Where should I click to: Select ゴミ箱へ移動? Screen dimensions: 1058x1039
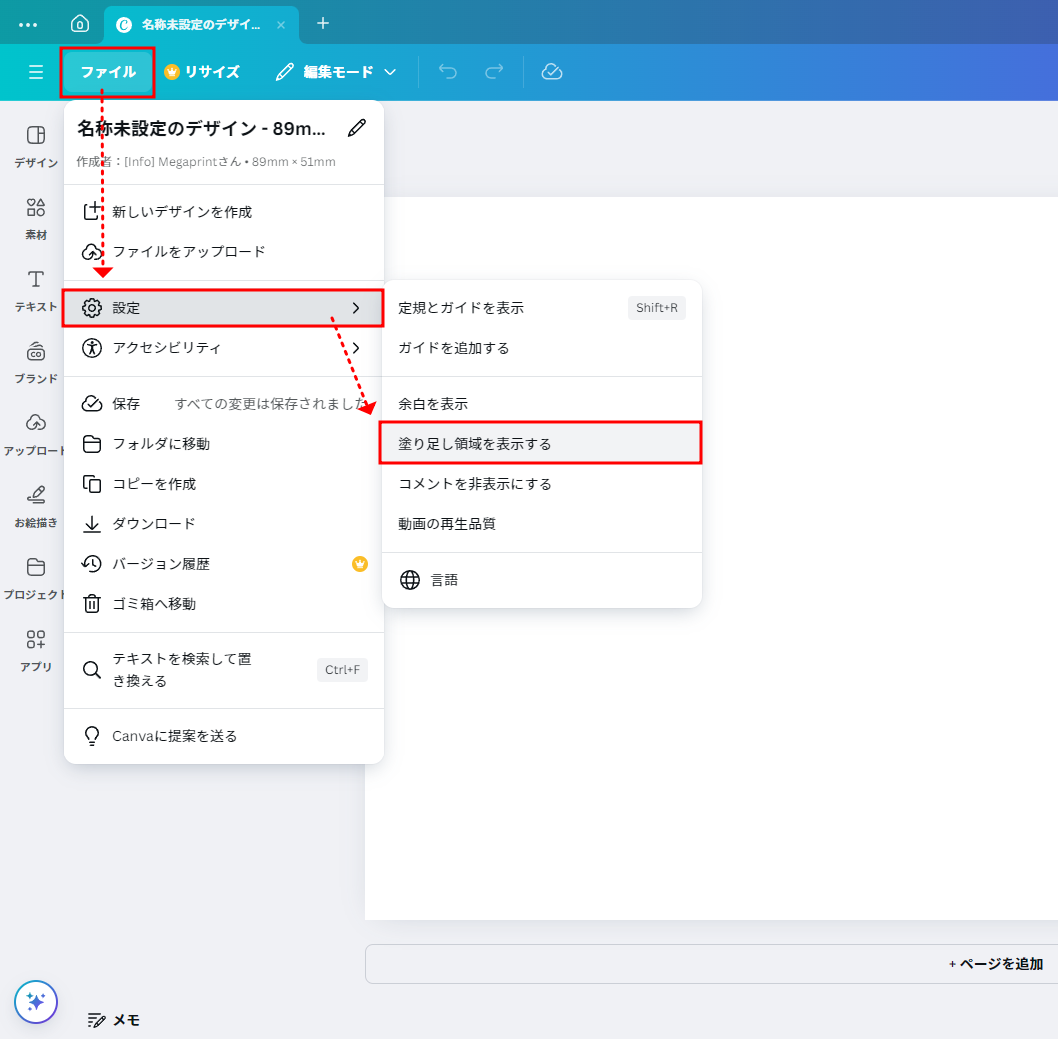coord(224,603)
